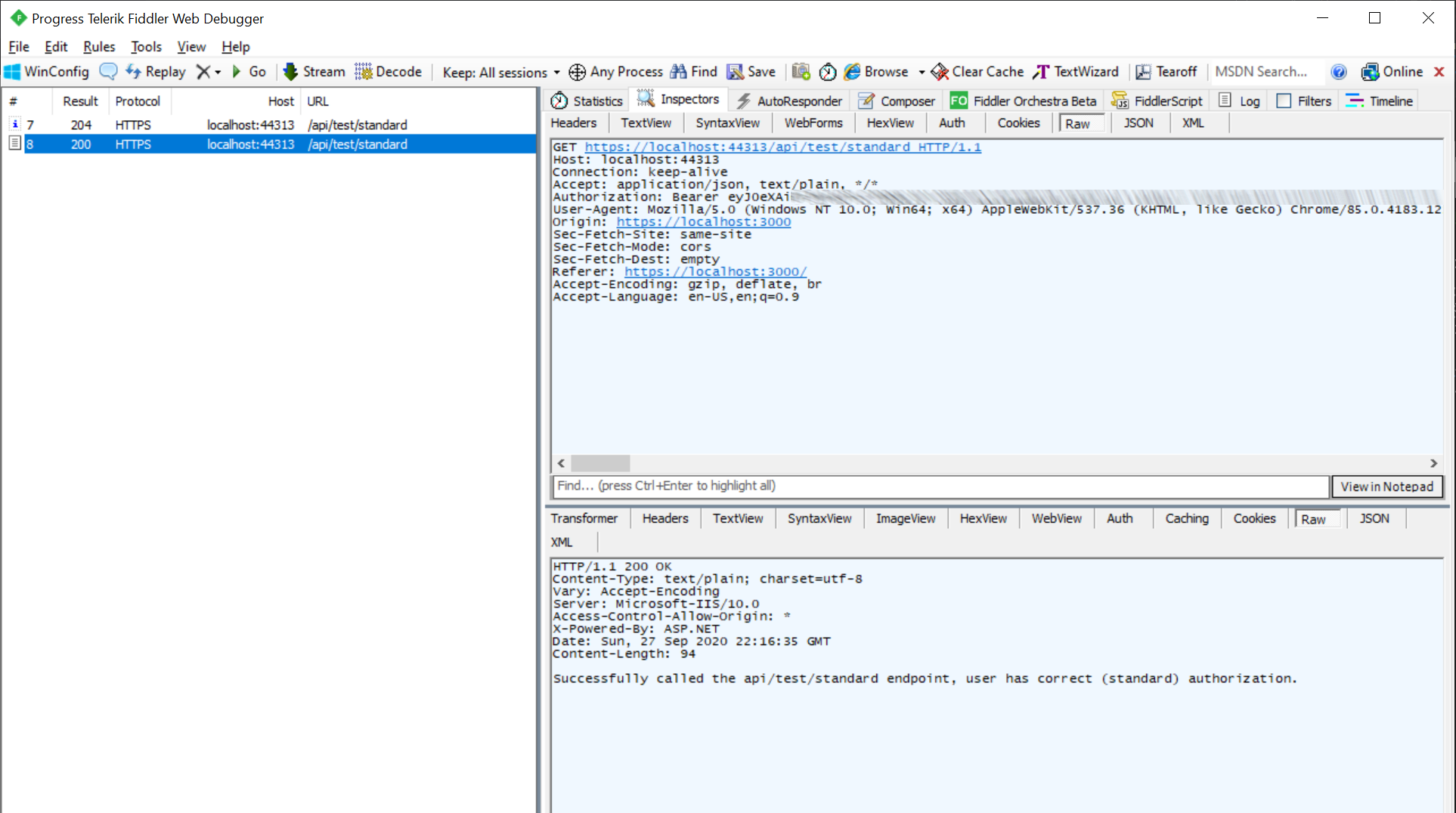The image size is (1456, 813).
Task: Launch Browse in Internet Explorer
Action: click(877, 72)
